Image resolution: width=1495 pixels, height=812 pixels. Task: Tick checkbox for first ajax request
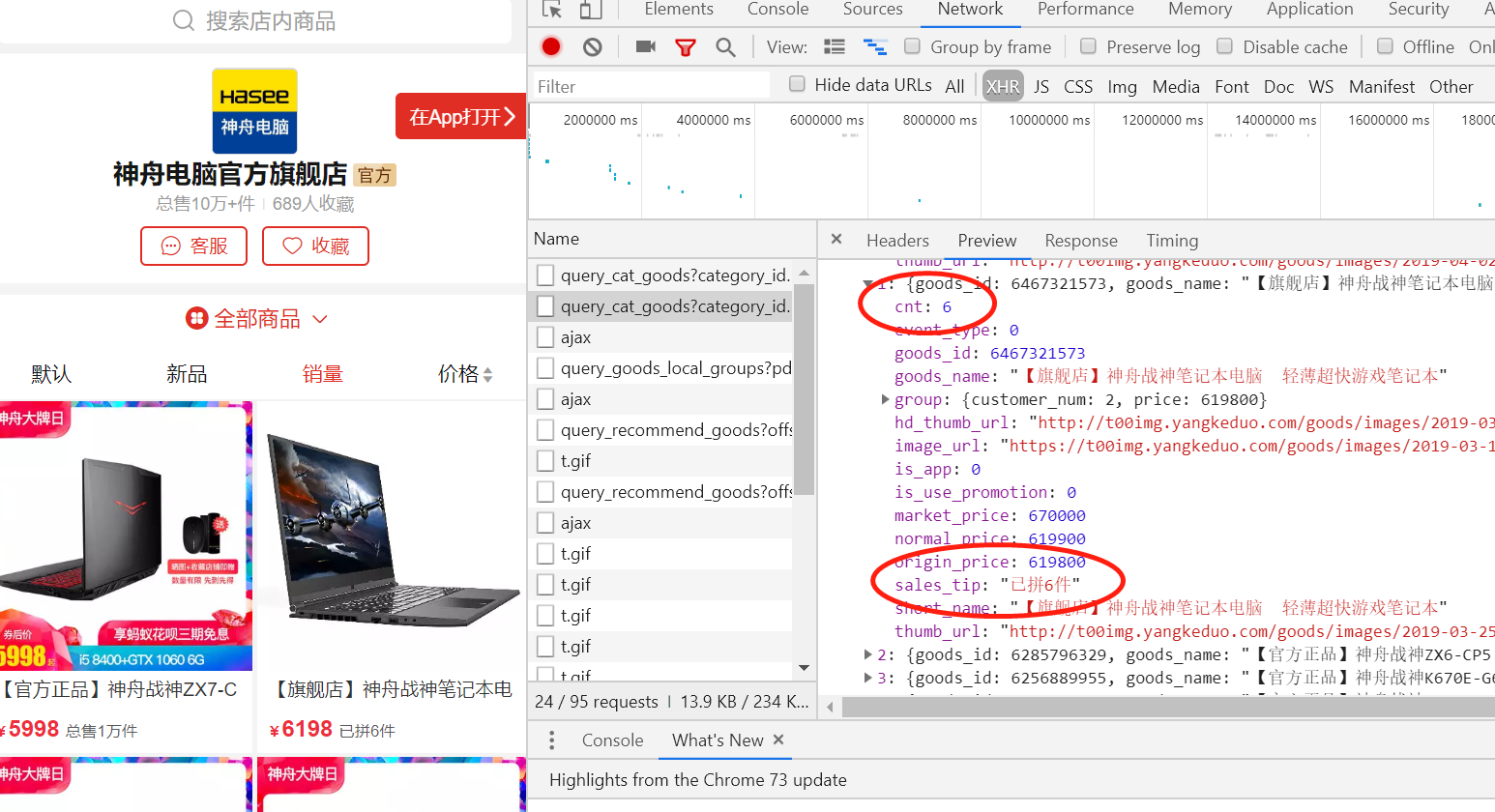[545, 337]
